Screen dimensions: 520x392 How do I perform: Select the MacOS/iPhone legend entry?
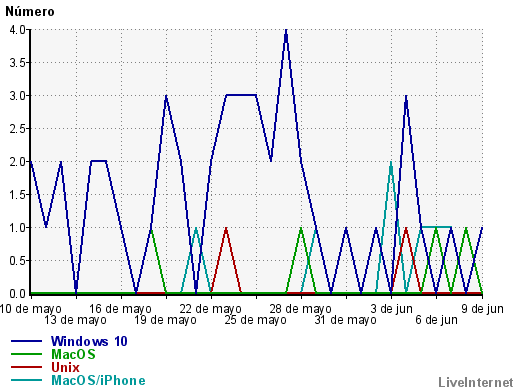tap(98, 380)
